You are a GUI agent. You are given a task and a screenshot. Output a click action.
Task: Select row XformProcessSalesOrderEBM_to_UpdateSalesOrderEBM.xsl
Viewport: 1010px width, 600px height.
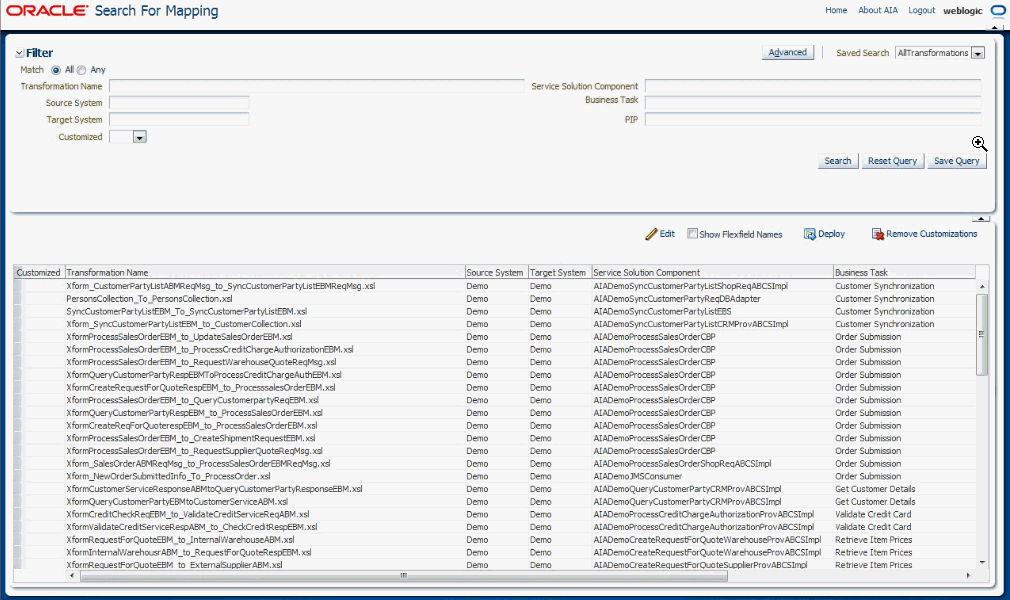click(495, 337)
